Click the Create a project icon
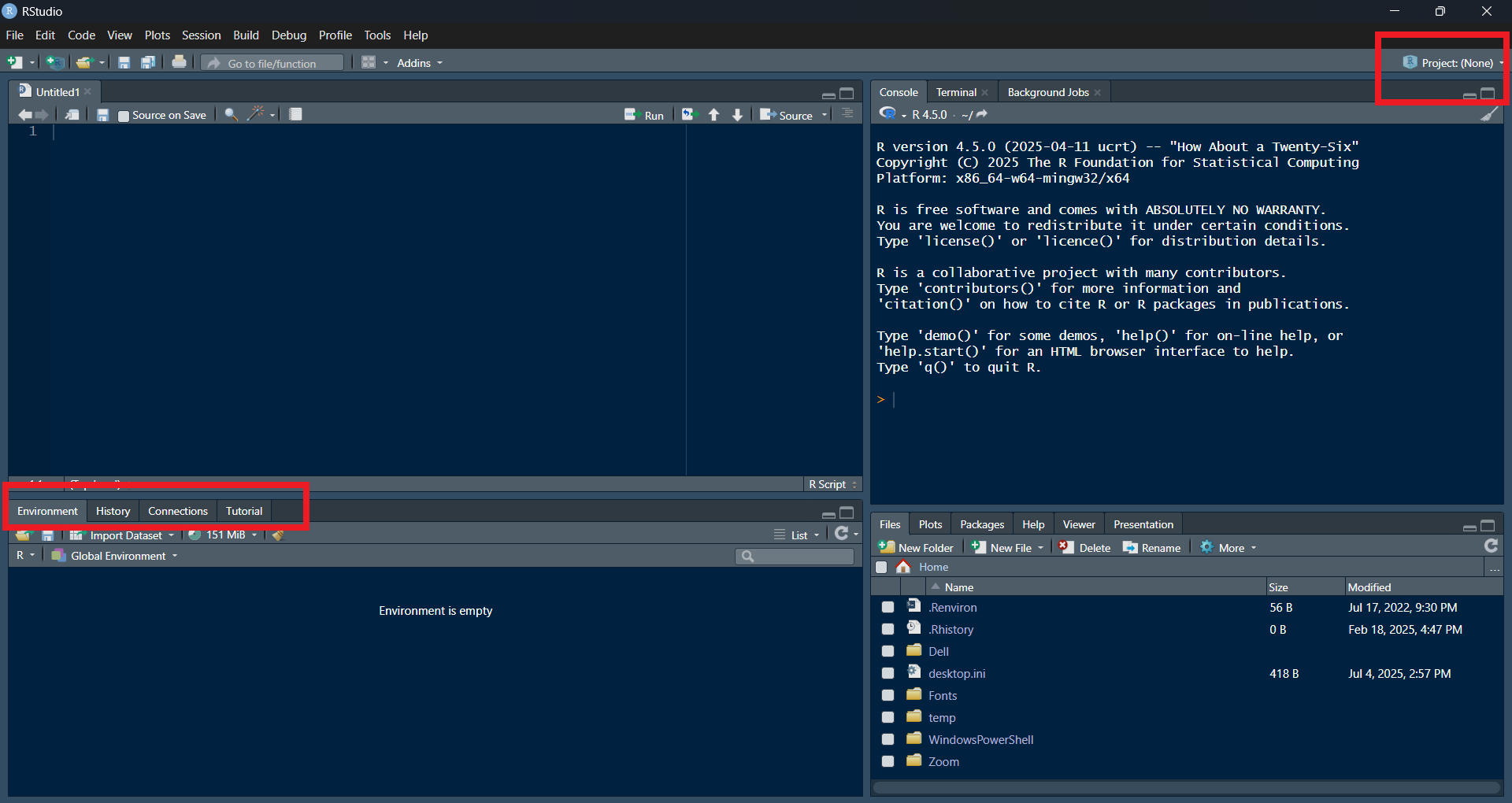Screen dimensions: 1512x803 click(x=54, y=62)
